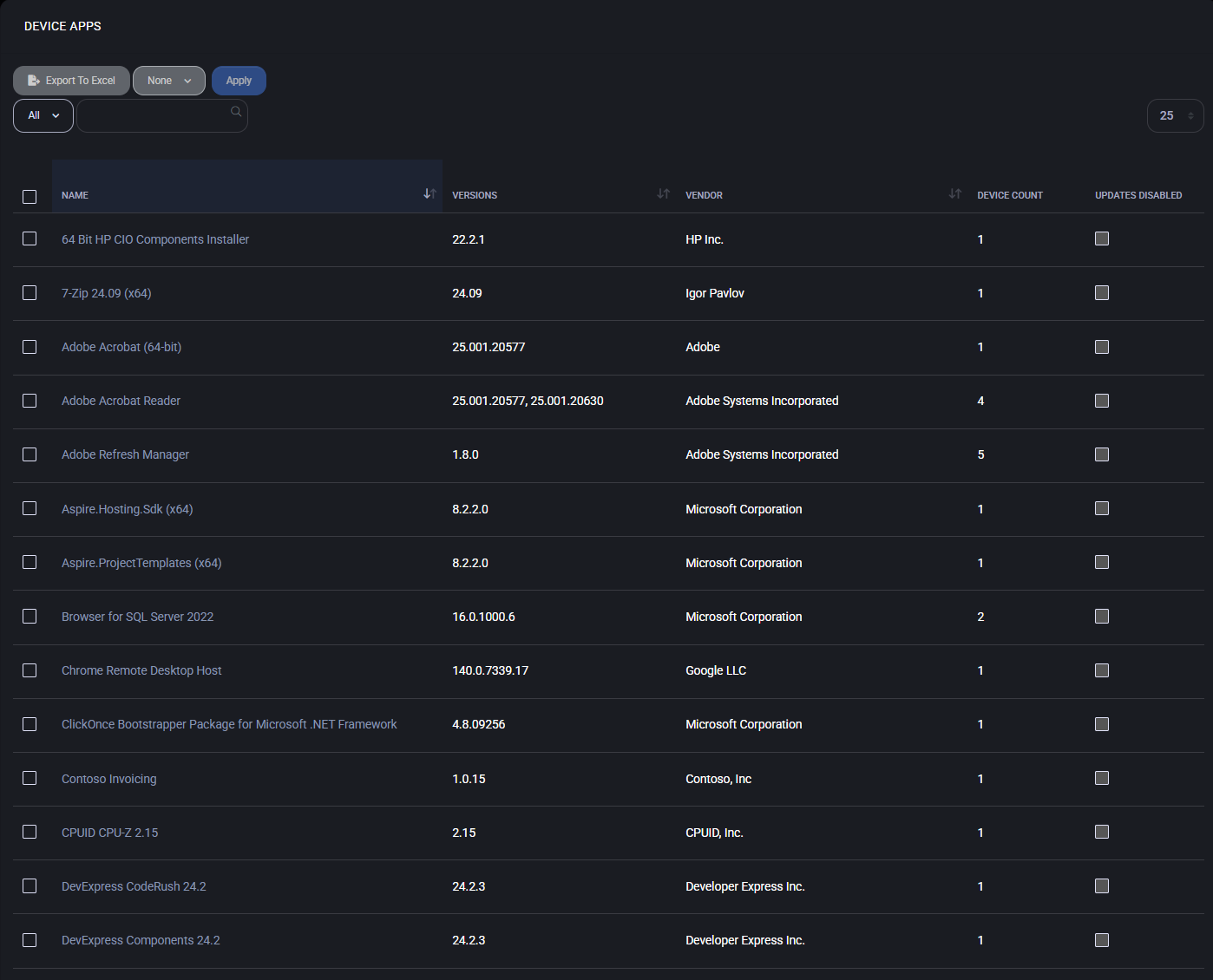Select row checkbox for DevExpress CodeRush 24.2
This screenshot has width=1213, height=980.
tap(30, 885)
